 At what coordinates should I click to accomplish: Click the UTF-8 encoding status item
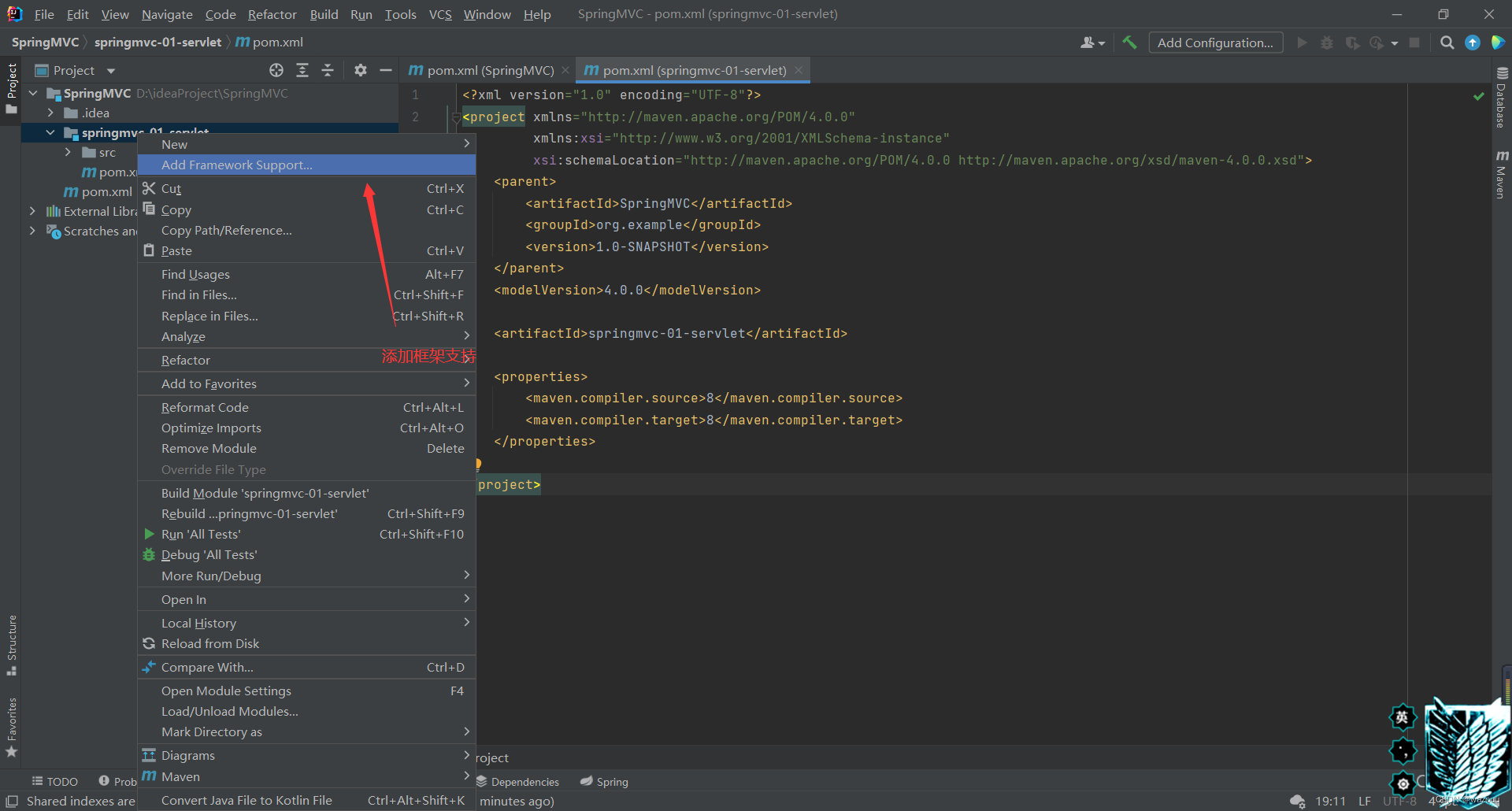click(x=1399, y=801)
